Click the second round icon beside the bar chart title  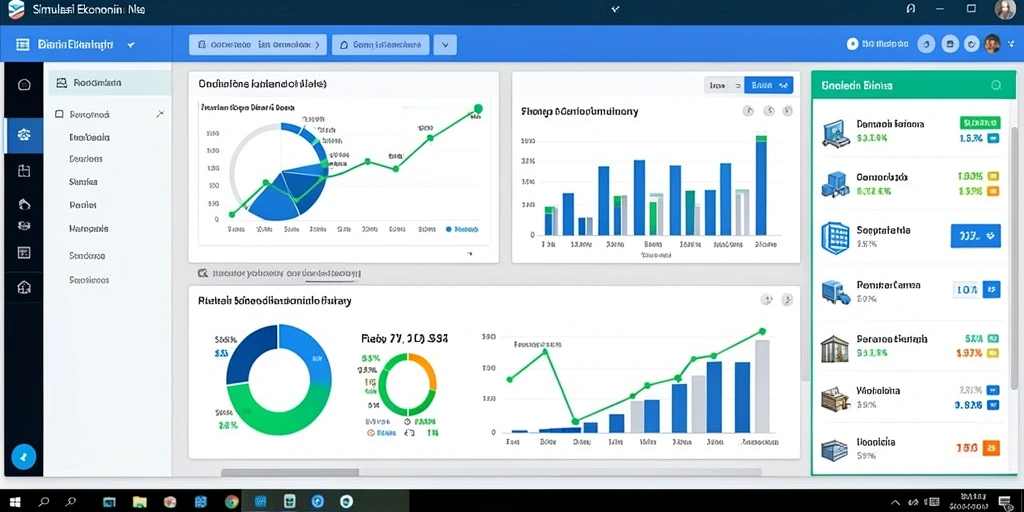769,111
